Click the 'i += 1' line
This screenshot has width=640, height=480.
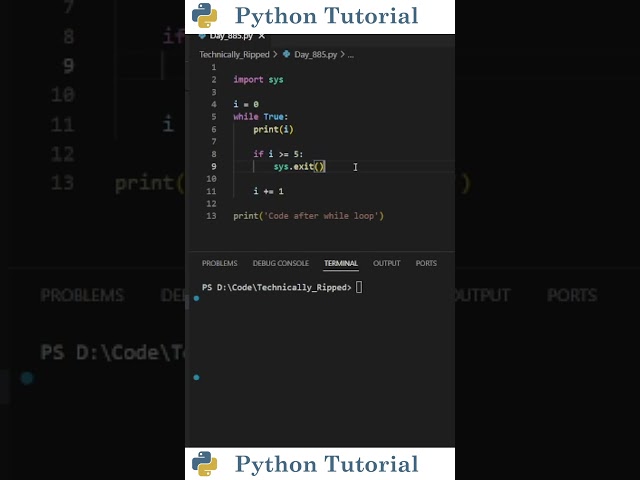pos(268,191)
